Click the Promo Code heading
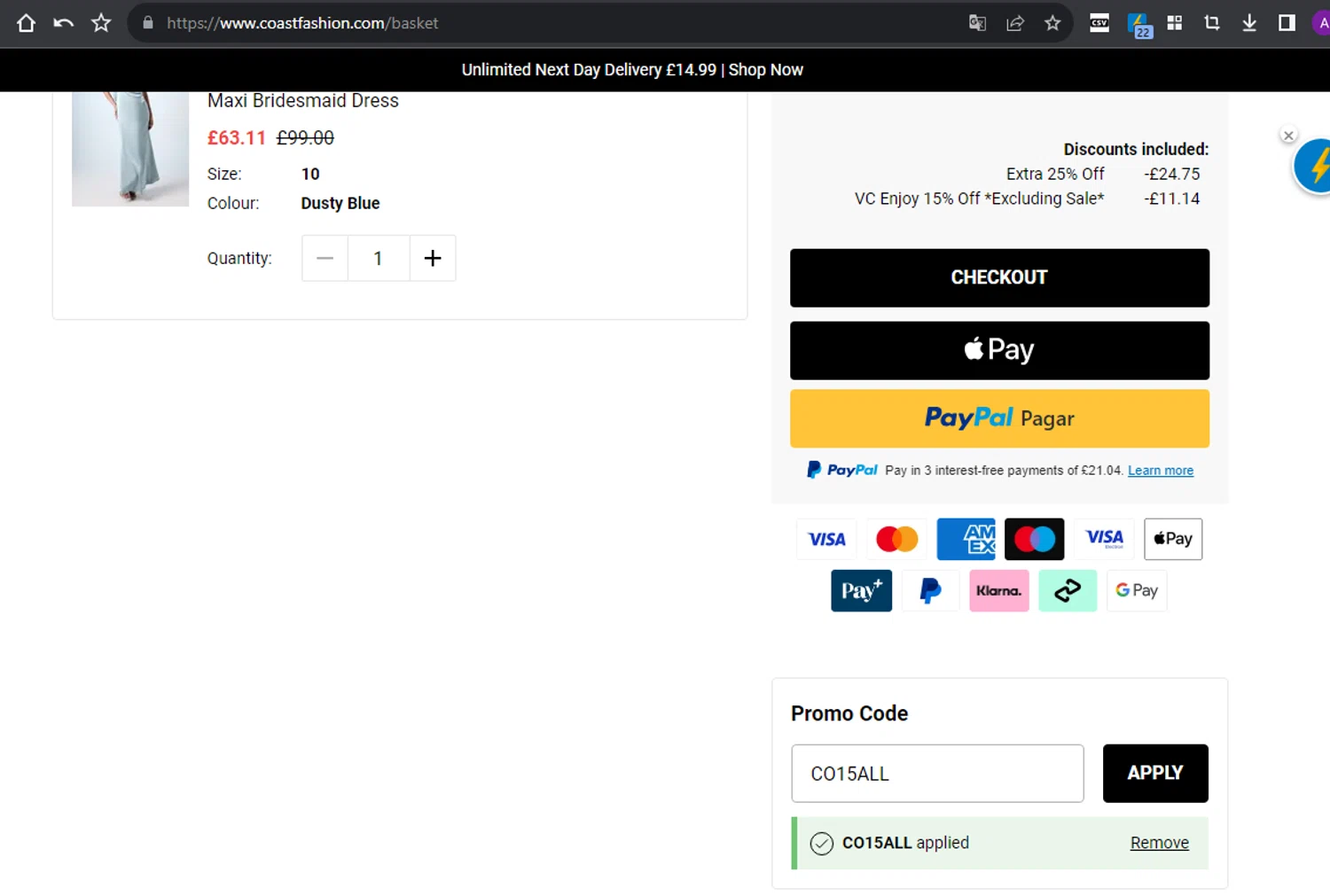1330x896 pixels. (x=849, y=713)
